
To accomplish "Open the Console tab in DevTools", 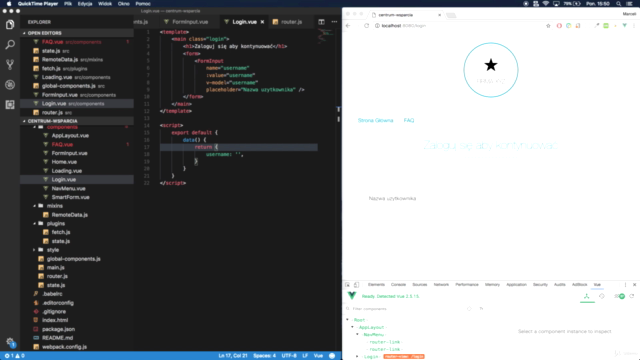I will pos(398,284).
